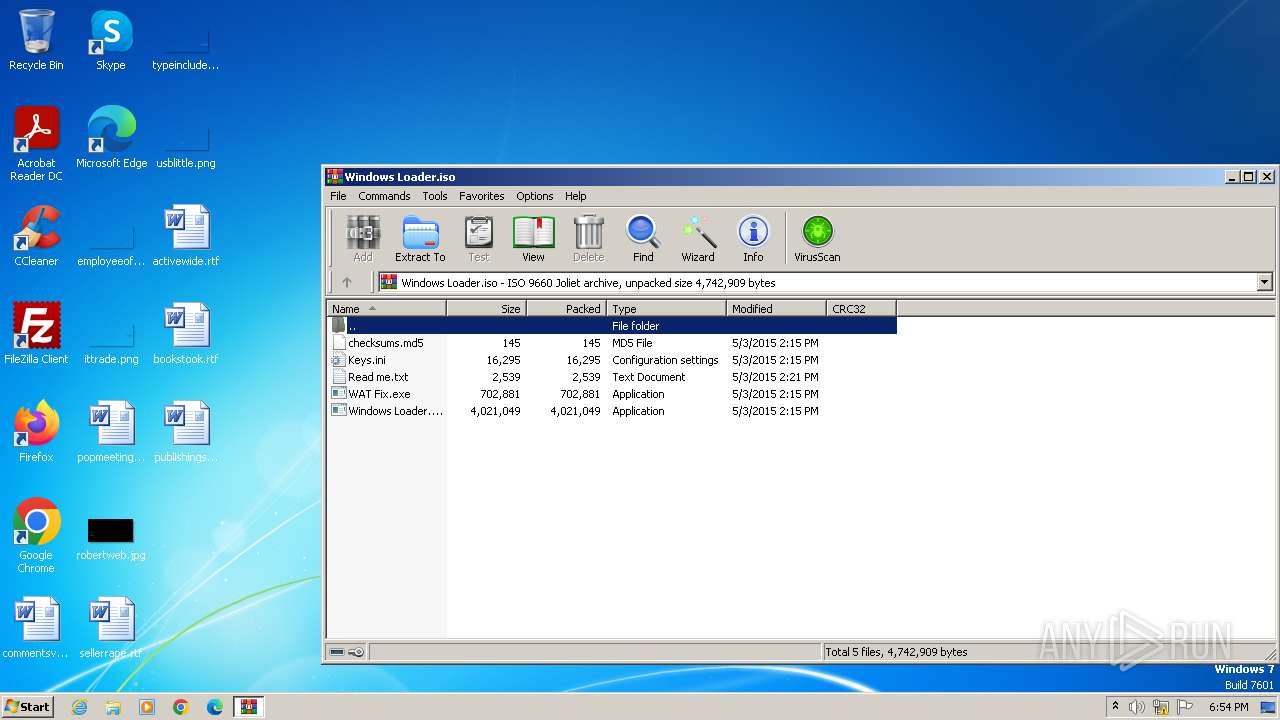Go up one folder level arrow
The height and width of the screenshot is (720, 1280).
(x=347, y=283)
